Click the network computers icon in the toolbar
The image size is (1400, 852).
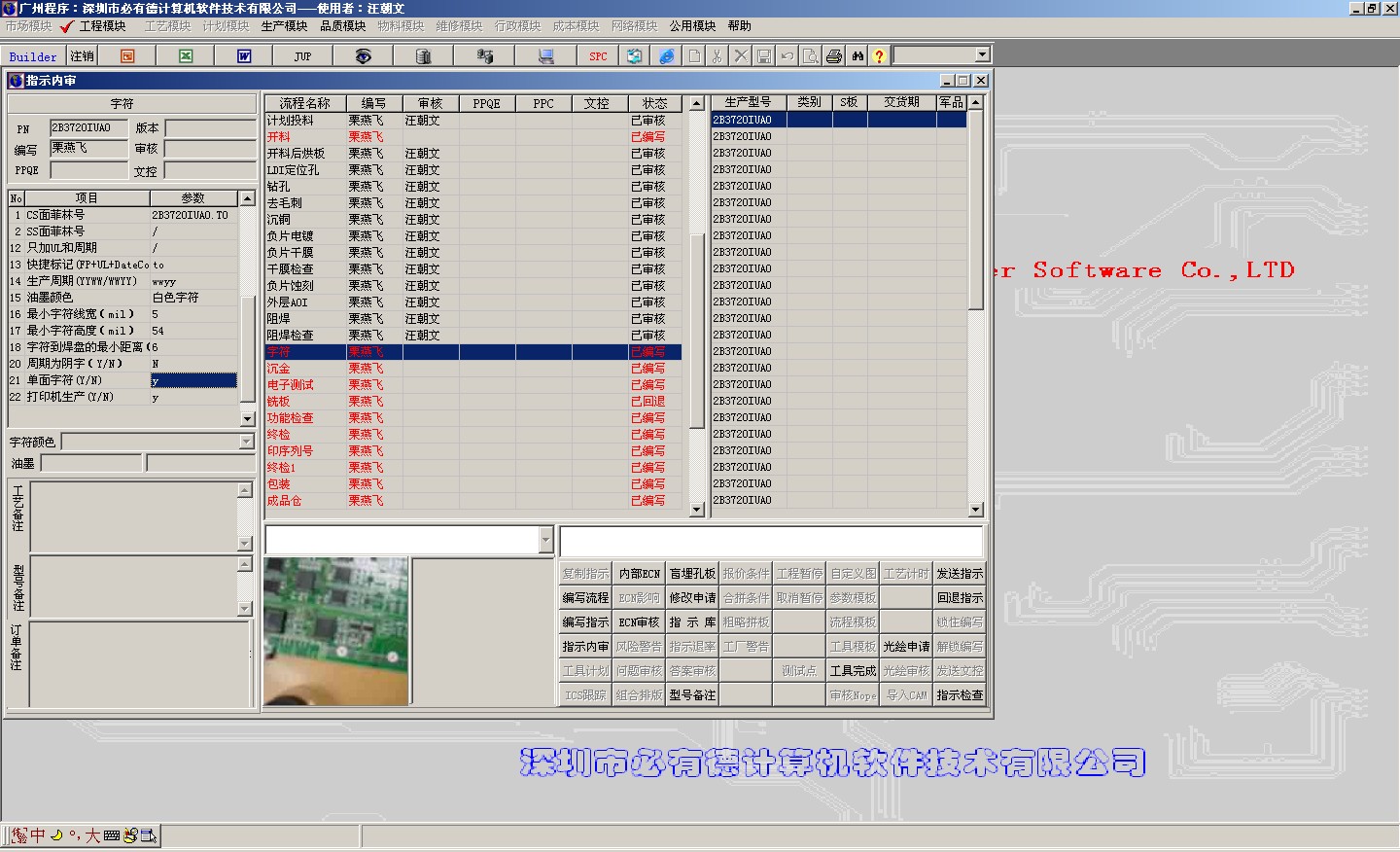point(484,56)
